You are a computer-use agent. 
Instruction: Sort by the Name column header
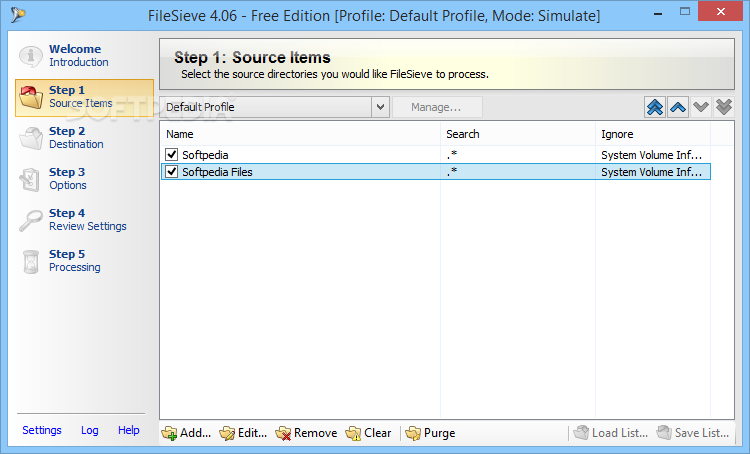pyautogui.click(x=300, y=134)
